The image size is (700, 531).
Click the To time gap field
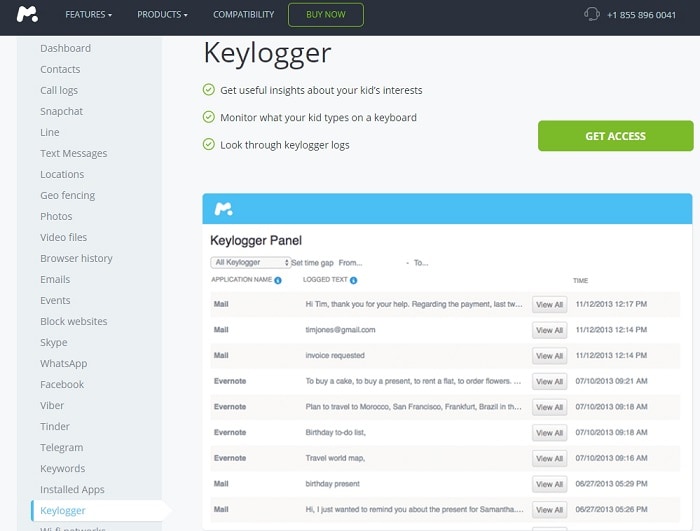click(420, 263)
